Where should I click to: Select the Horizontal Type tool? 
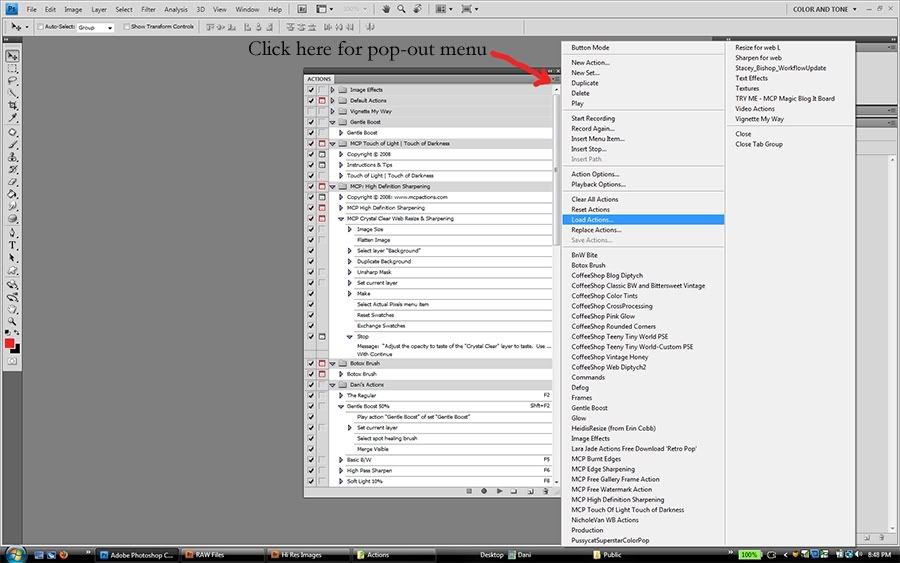(x=12, y=245)
